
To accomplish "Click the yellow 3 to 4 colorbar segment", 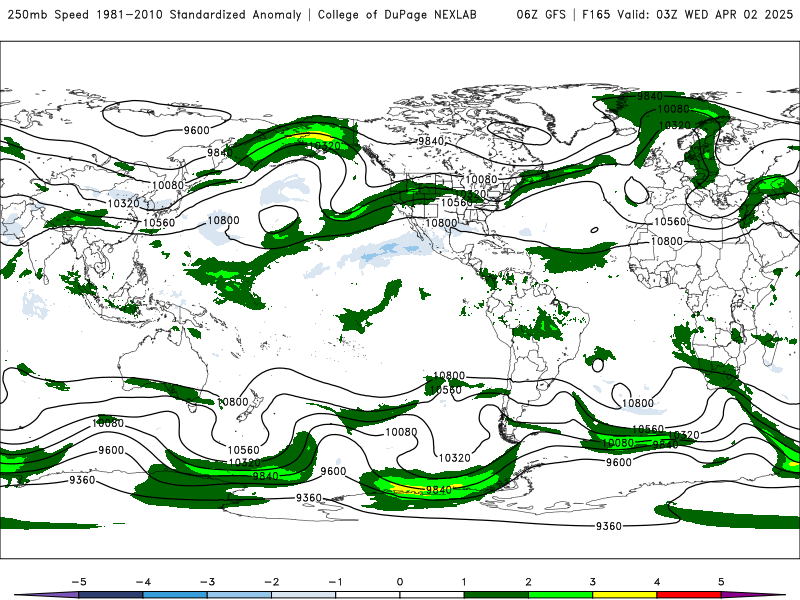I will [624, 595].
